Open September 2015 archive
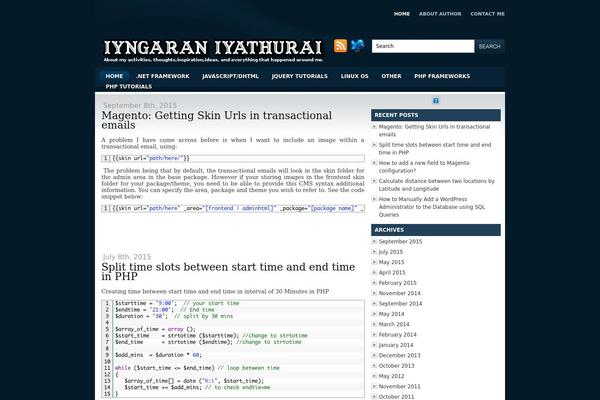This screenshot has height=400, width=600. [400, 242]
